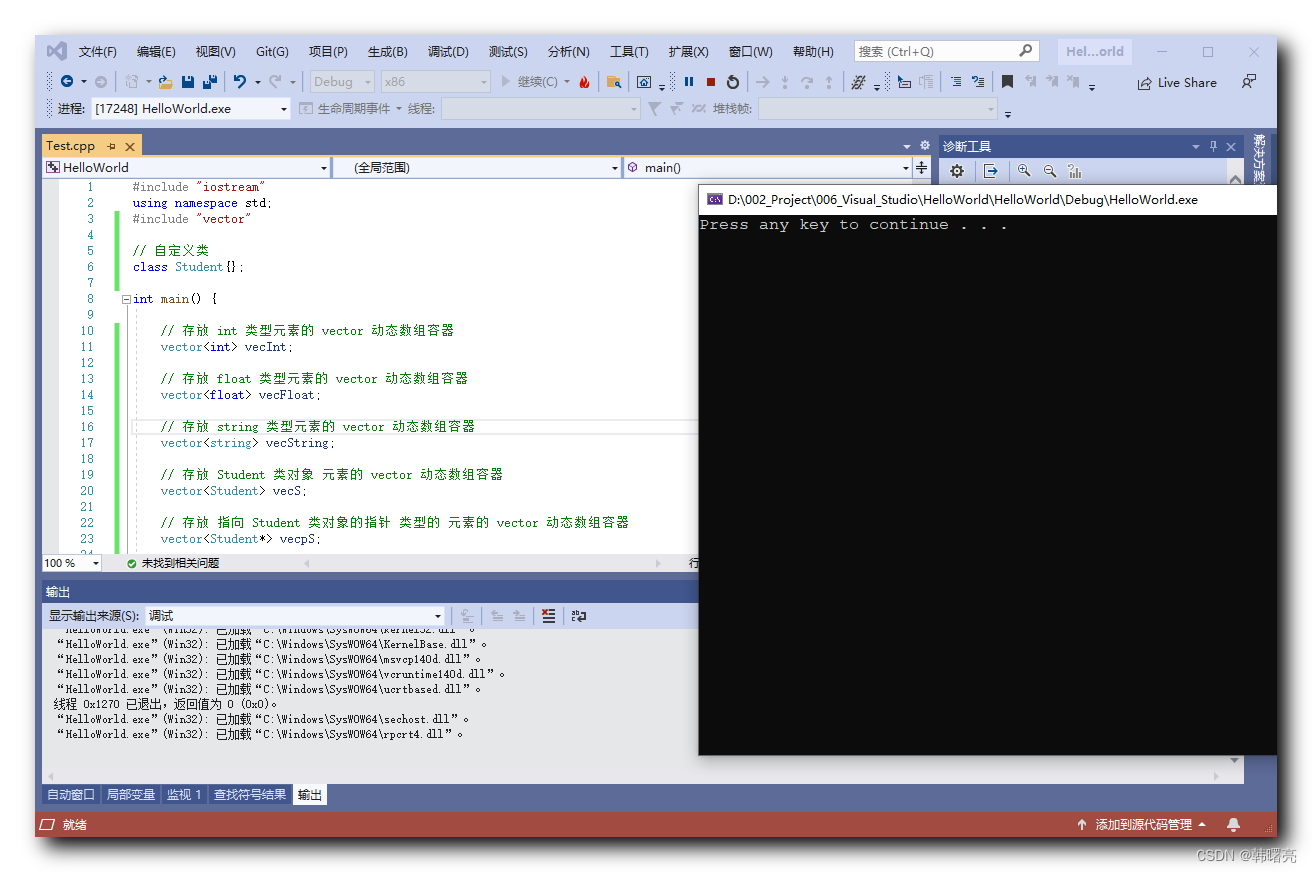This screenshot has height=872, width=1312.
Task: Click the Live Share button
Action: pyautogui.click(x=1177, y=83)
